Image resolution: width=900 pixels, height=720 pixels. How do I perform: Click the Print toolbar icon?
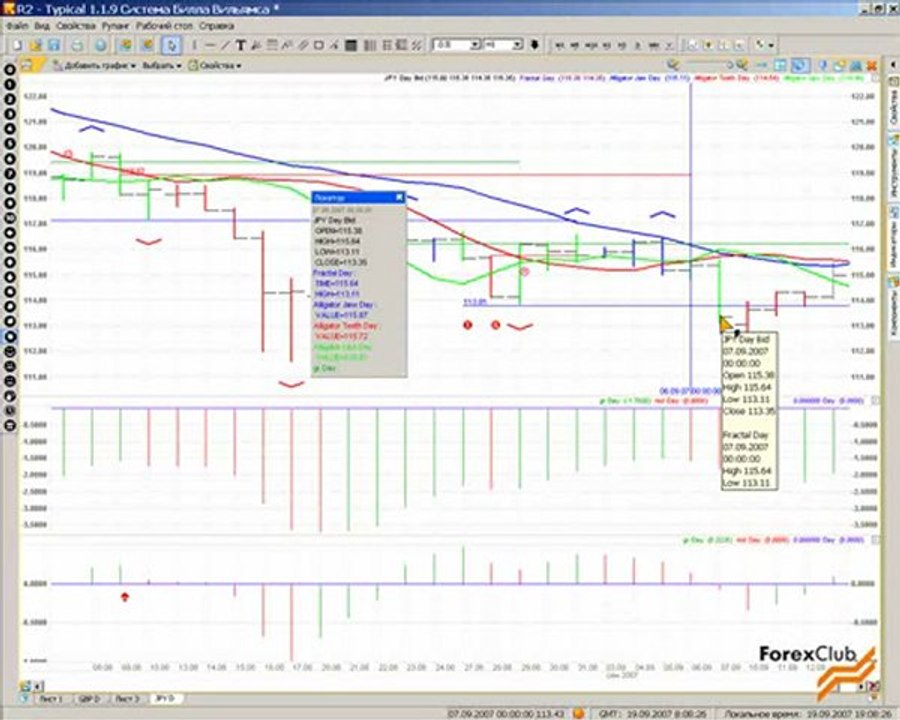[77, 45]
